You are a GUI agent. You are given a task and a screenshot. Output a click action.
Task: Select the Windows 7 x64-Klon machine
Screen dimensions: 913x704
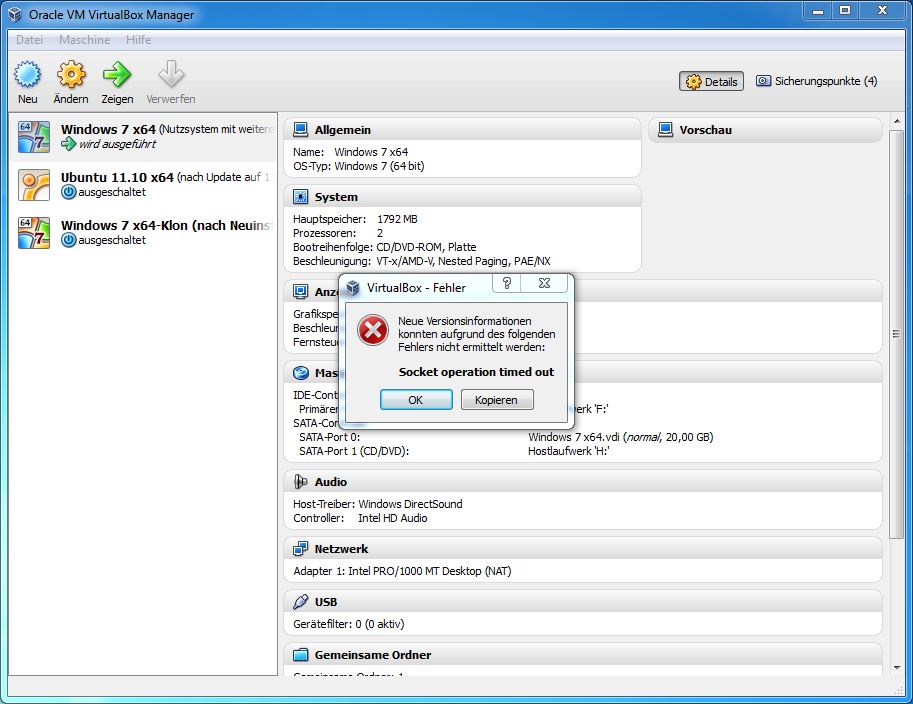[143, 233]
